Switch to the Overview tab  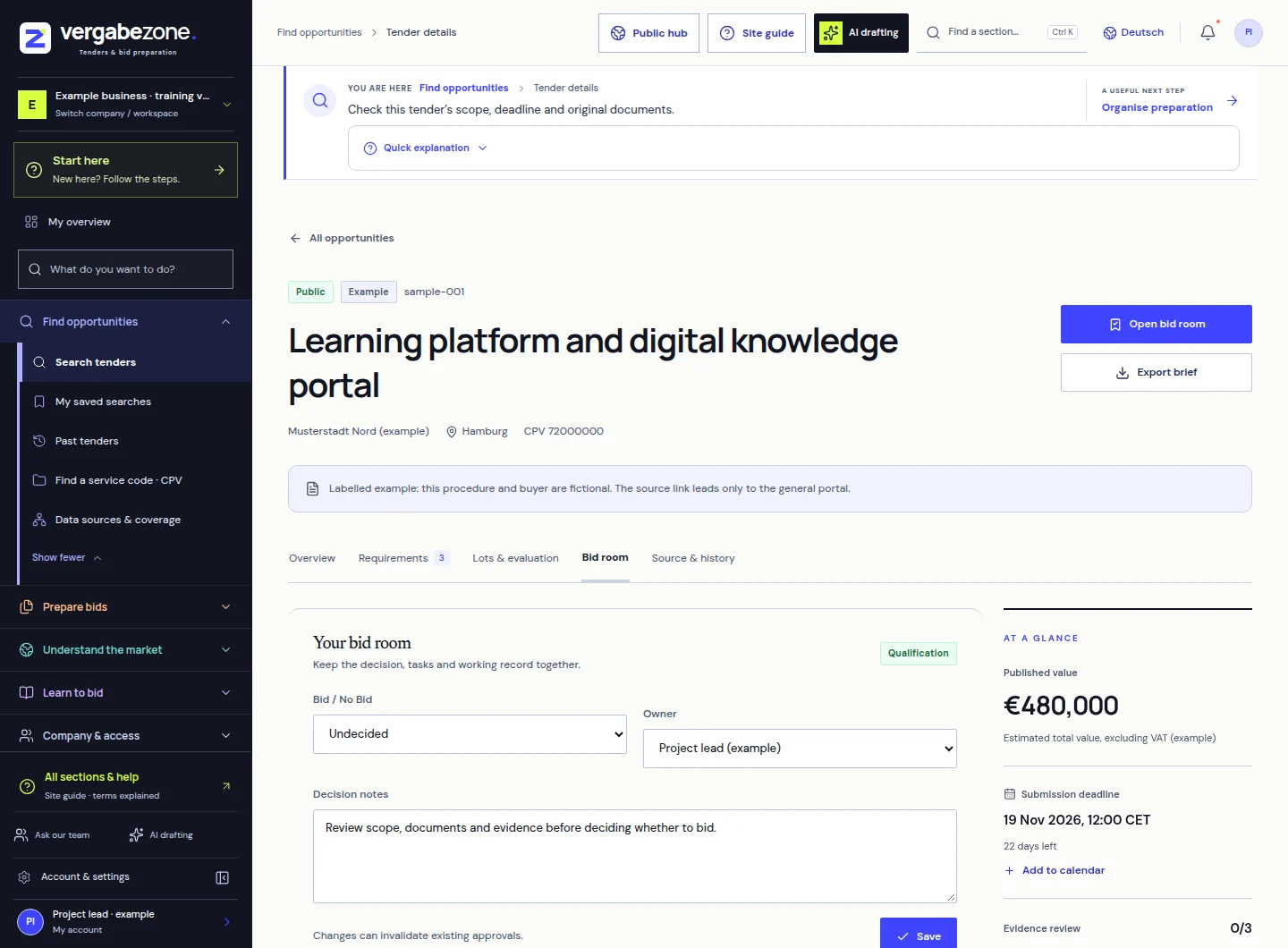[x=312, y=558]
